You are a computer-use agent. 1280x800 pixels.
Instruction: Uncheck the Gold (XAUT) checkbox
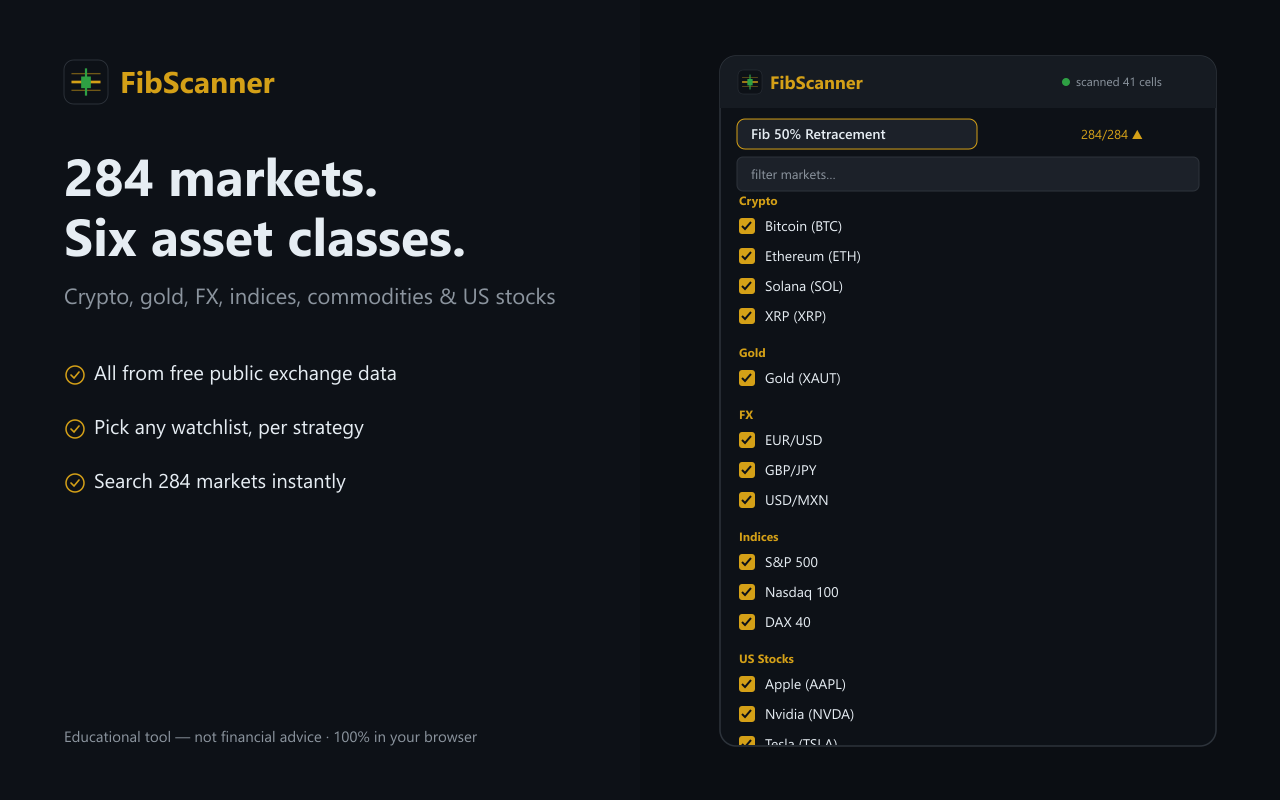point(747,378)
